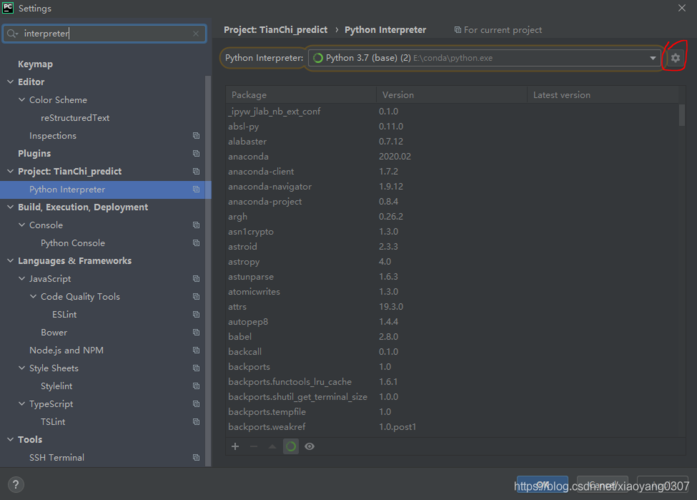This screenshot has height=500, width=697.
Task: Click the copy icon beside Inspections
Action: tap(196, 136)
